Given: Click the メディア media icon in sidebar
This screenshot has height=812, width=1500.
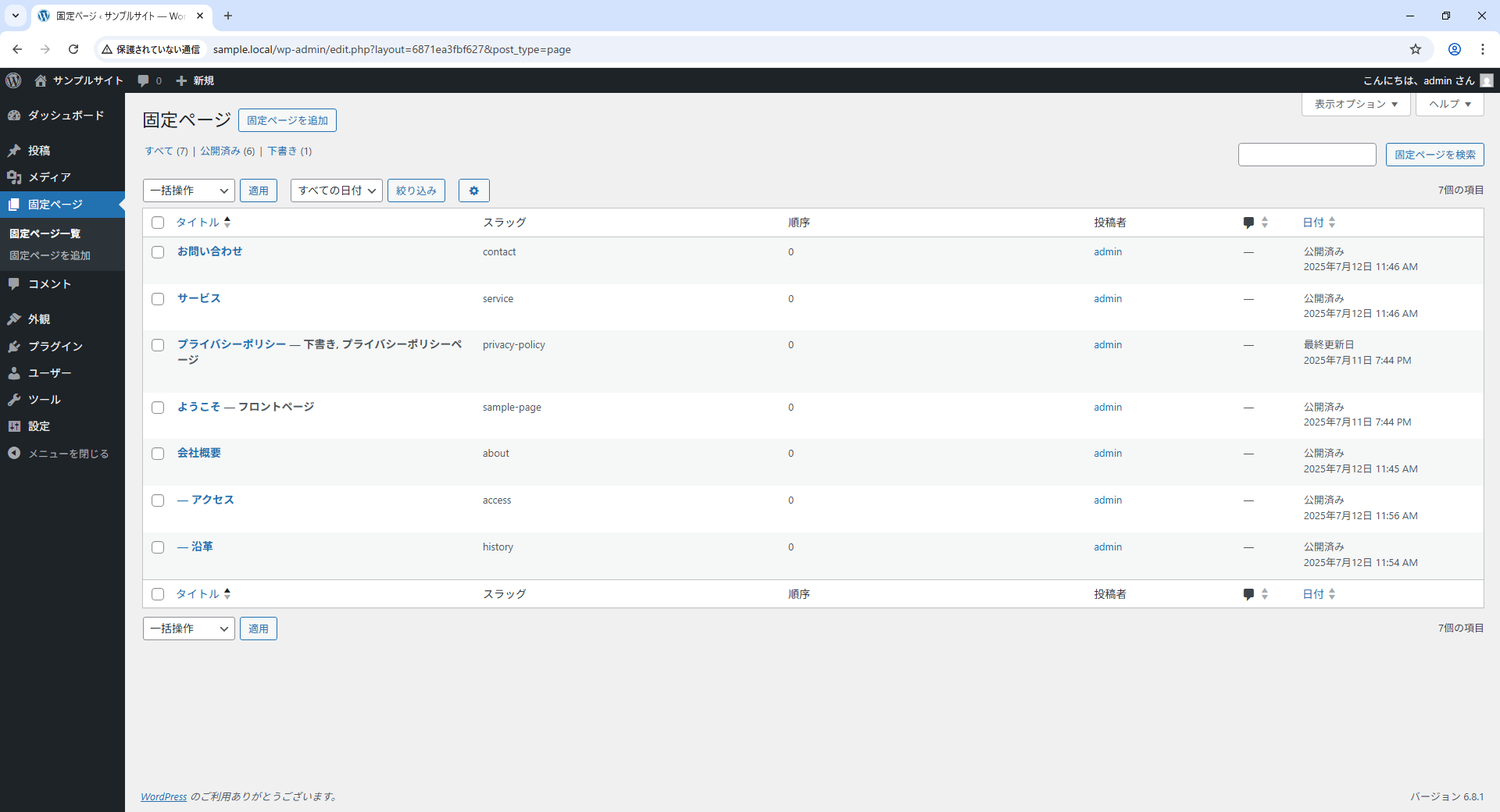Looking at the screenshot, I should coord(14,177).
